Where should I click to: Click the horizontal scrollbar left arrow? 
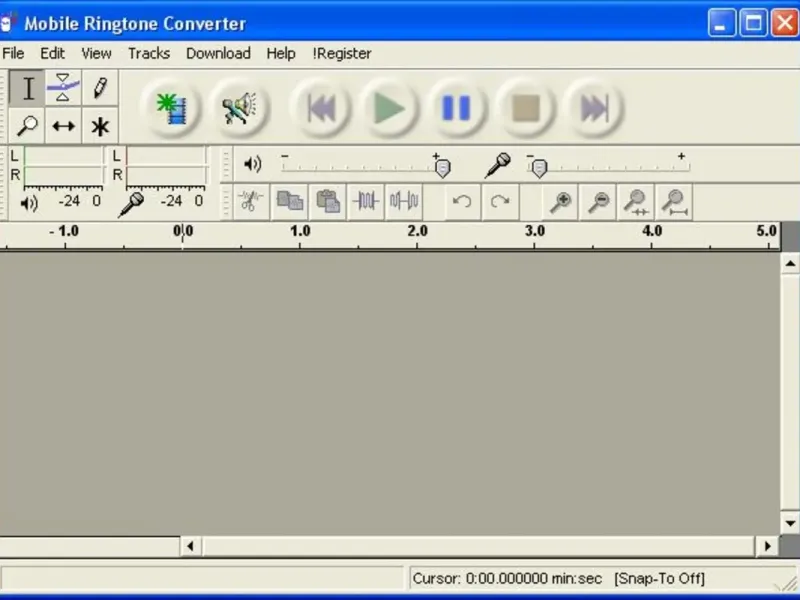(191, 546)
